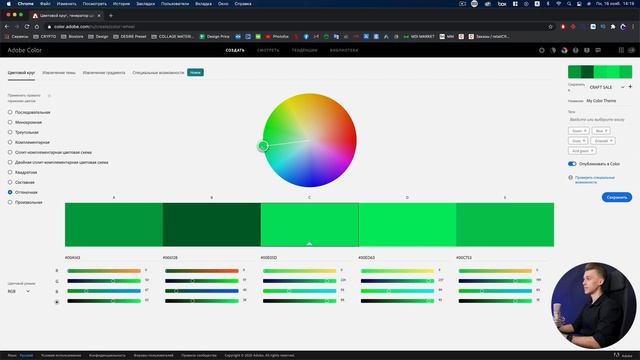Select the Произвольная harmony rule
The height and width of the screenshot is (360, 640).
click(25, 202)
